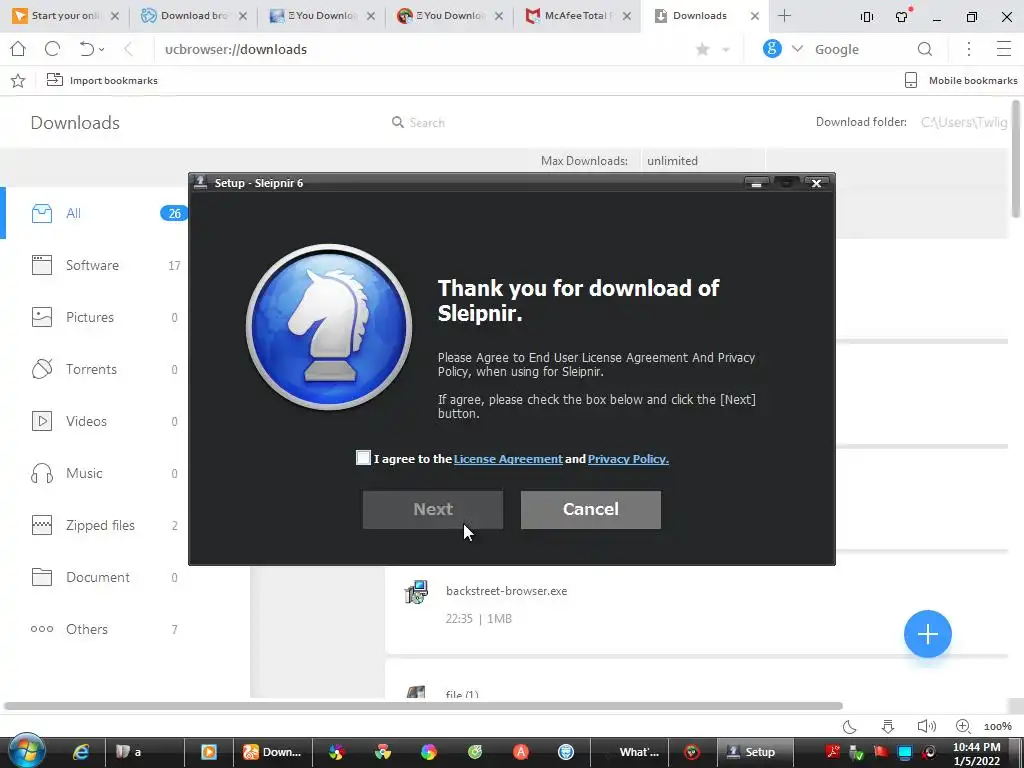The height and width of the screenshot is (768, 1024).
Task: Open the Privacy Policy link
Action: [628, 459]
